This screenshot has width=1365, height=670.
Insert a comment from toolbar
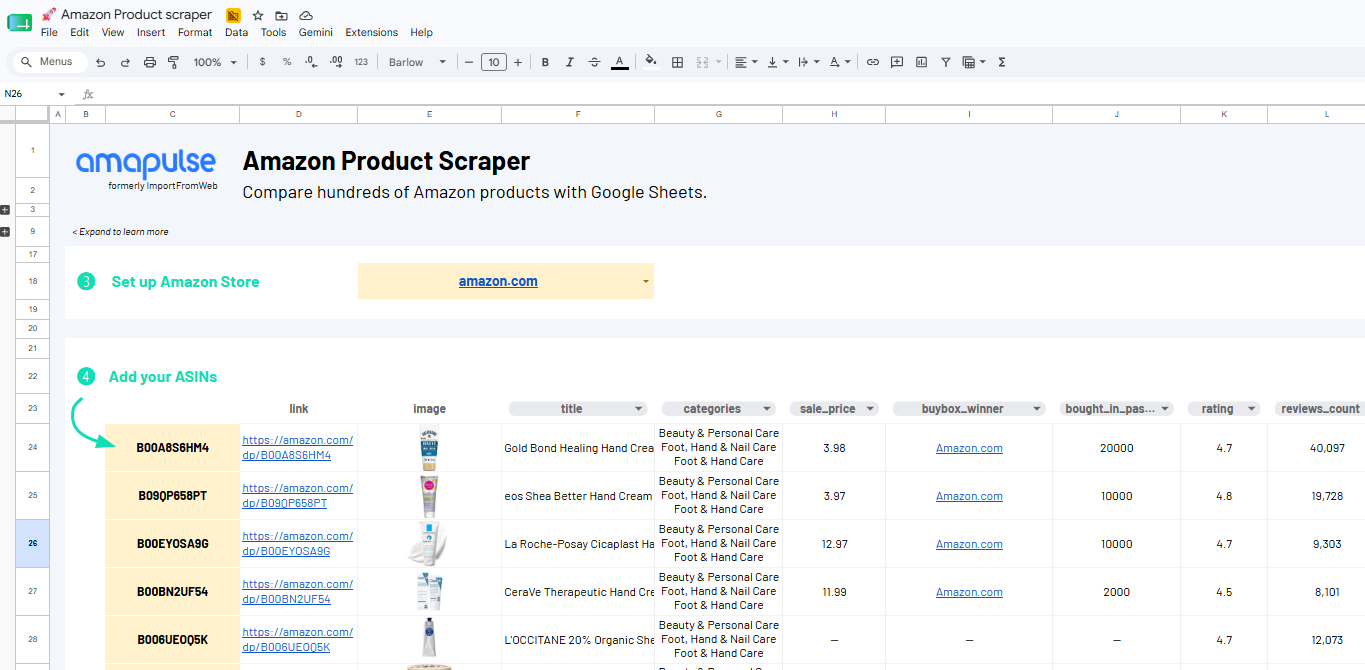[x=897, y=62]
